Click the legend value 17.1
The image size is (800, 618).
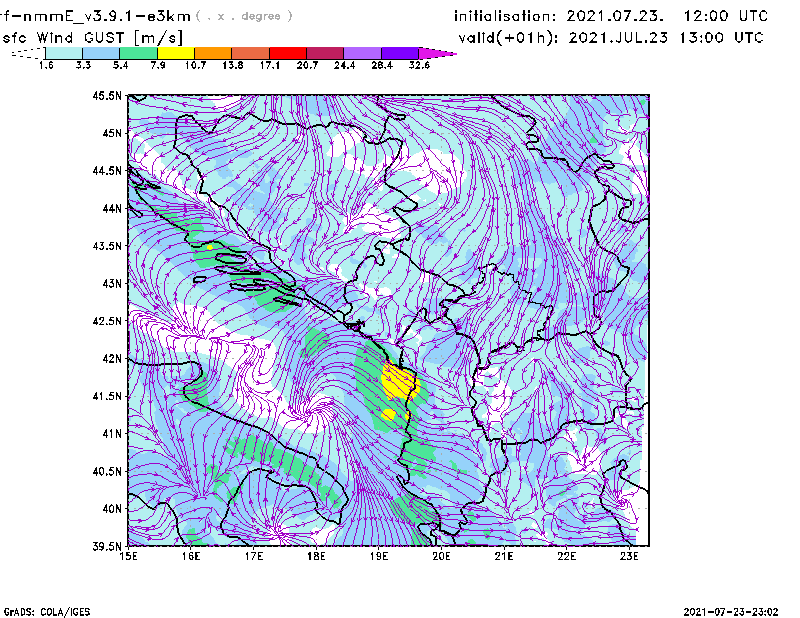(269, 65)
